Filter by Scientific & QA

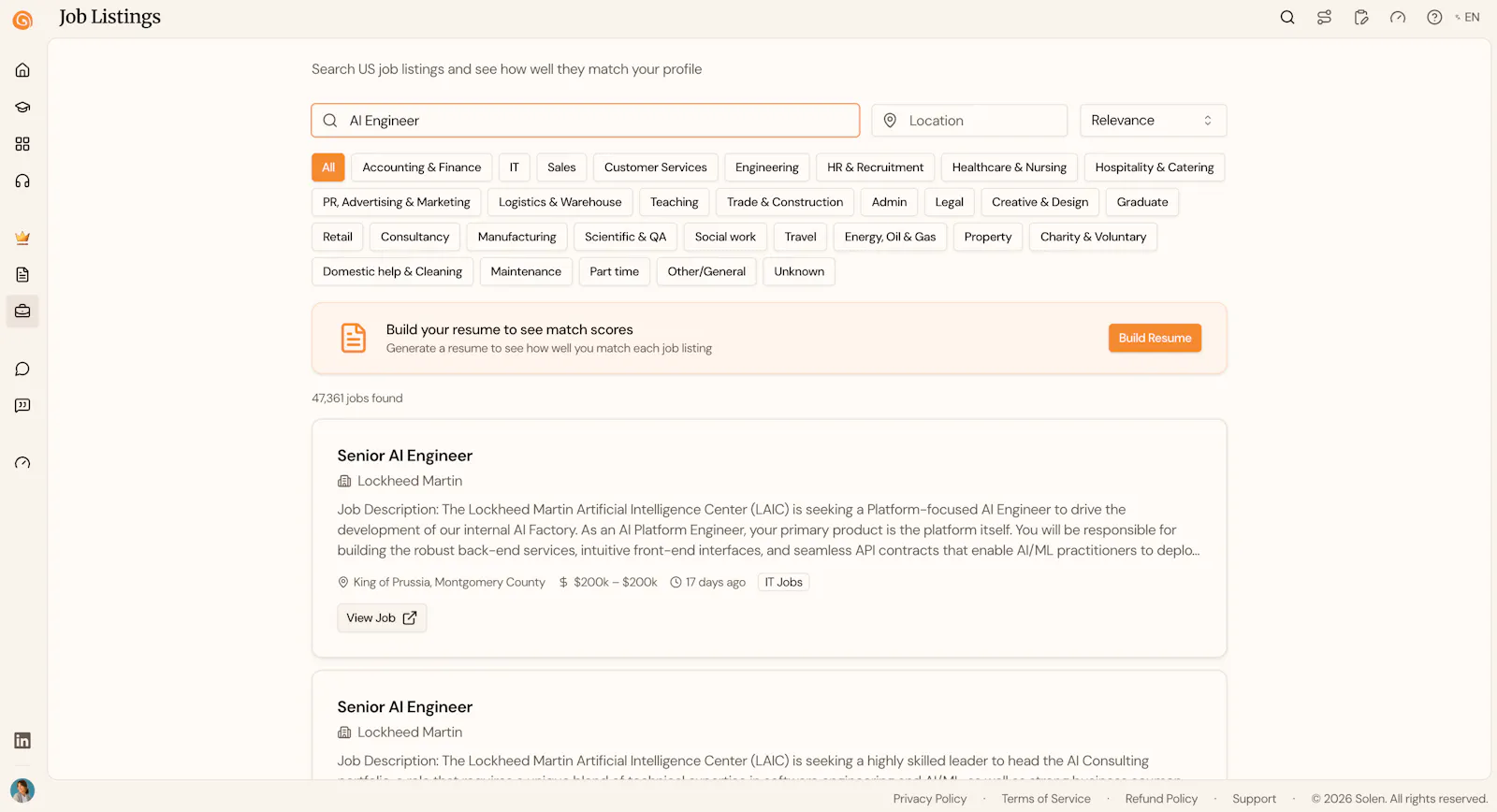pos(626,237)
